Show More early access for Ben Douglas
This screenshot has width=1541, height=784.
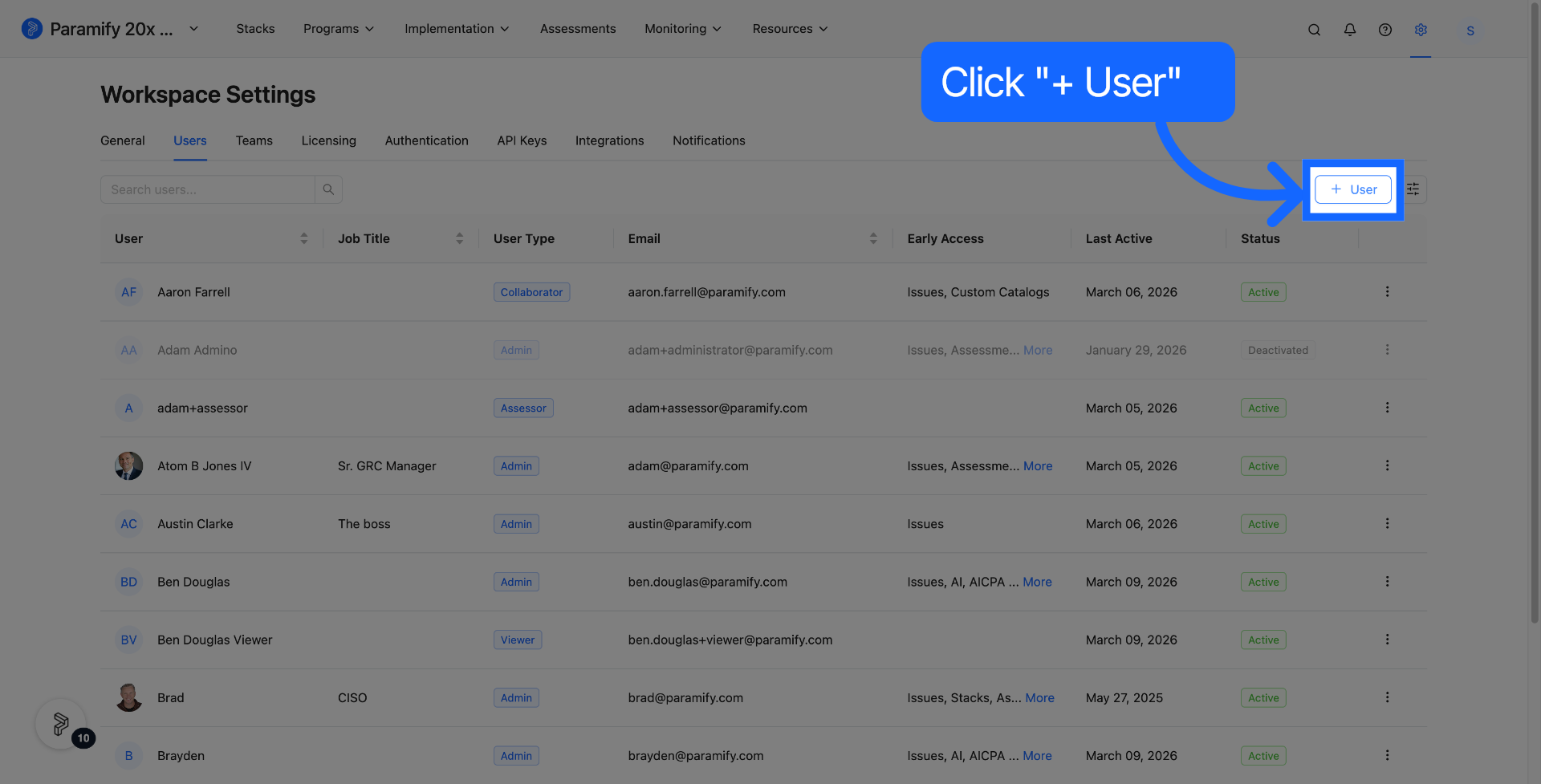click(1037, 582)
